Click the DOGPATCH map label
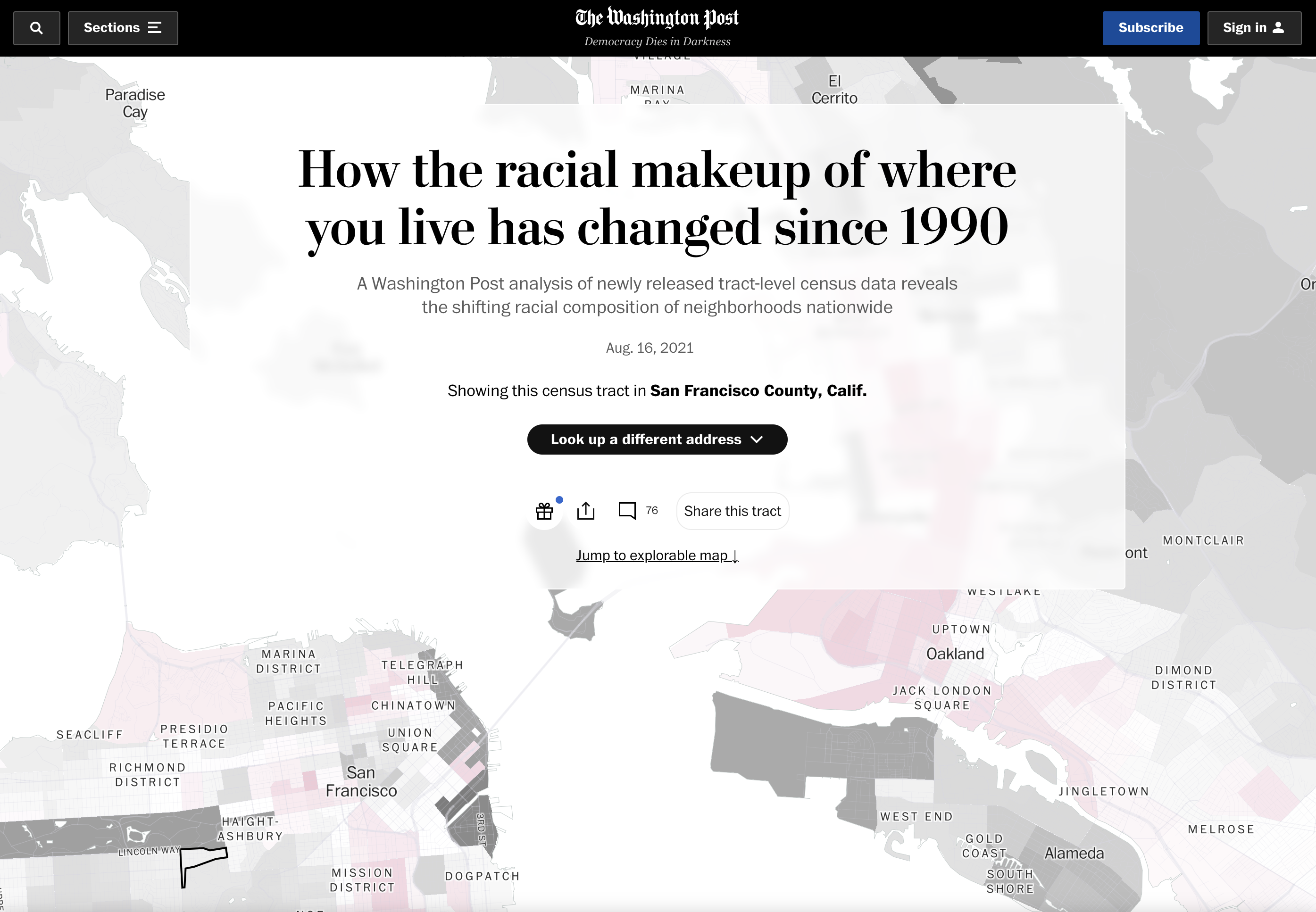Image resolution: width=1316 pixels, height=912 pixels. tap(482, 877)
